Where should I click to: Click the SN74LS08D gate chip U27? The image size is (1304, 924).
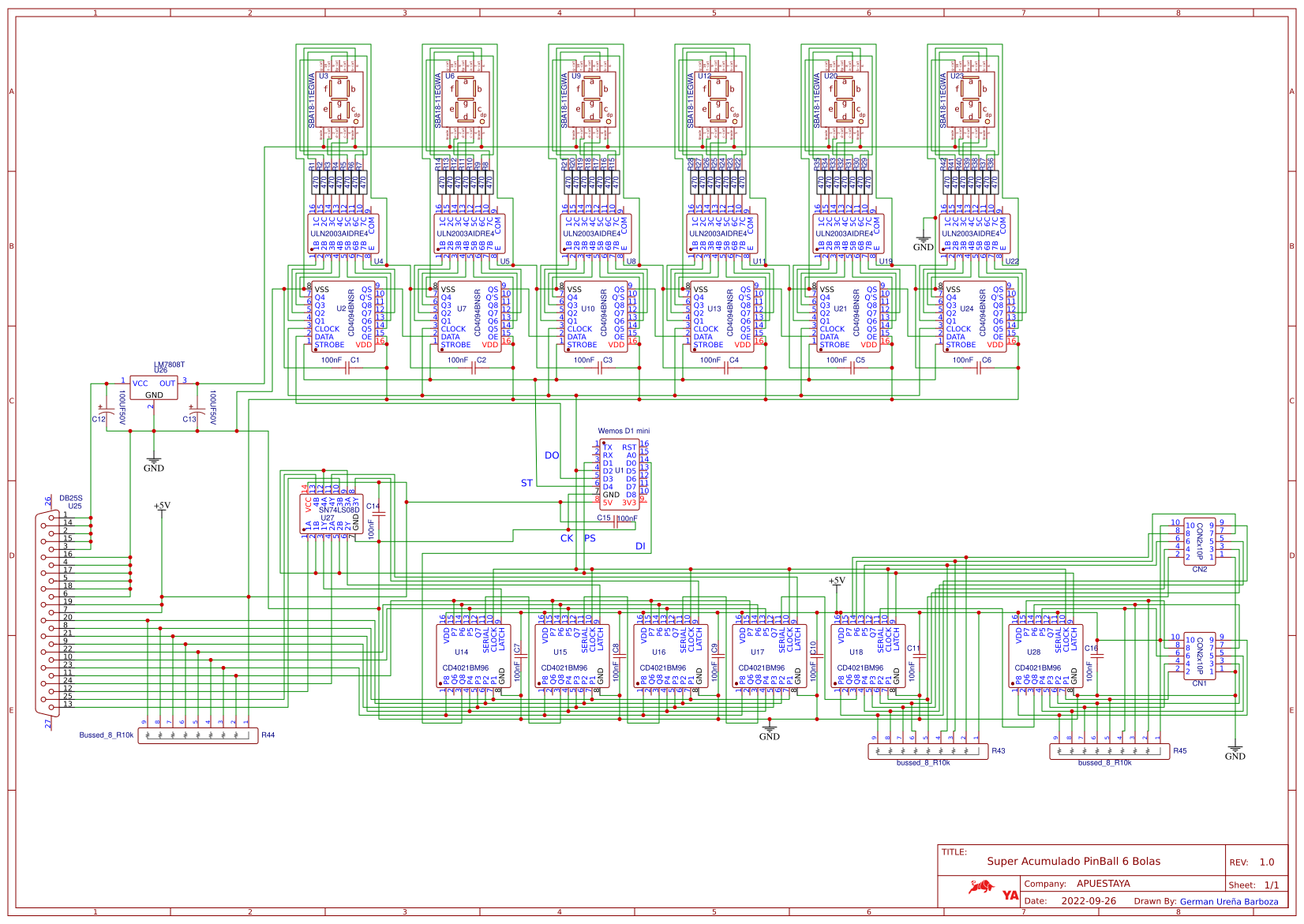332,513
